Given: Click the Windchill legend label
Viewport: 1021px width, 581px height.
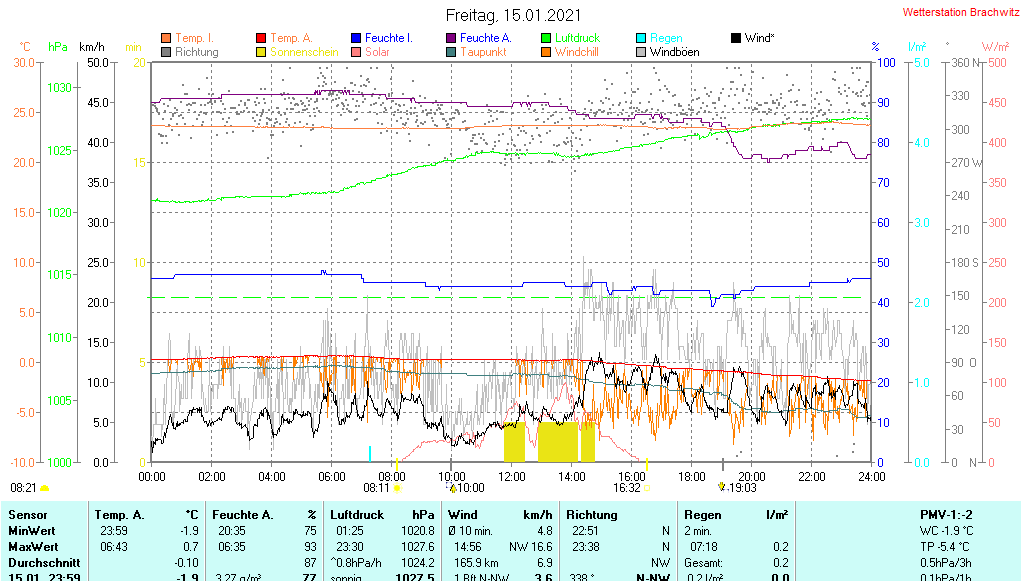Looking at the screenshot, I should pyautogui.click(x=577, y=52).
